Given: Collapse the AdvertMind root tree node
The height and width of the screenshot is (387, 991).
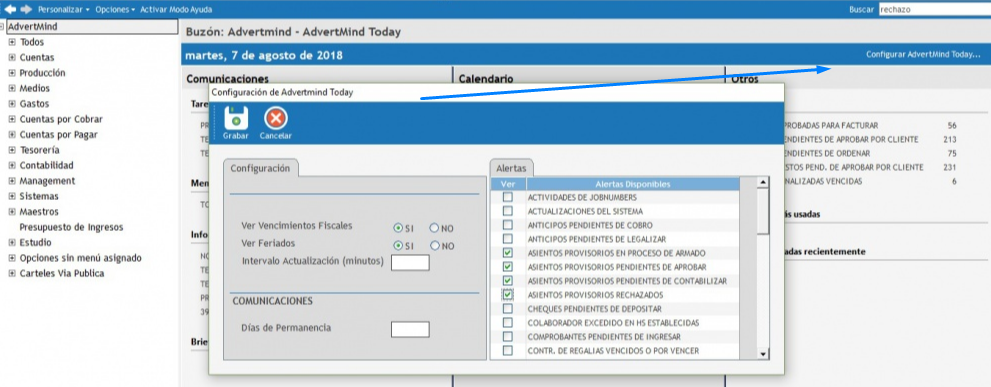Looking at the screenshot, I should [3, 27].
